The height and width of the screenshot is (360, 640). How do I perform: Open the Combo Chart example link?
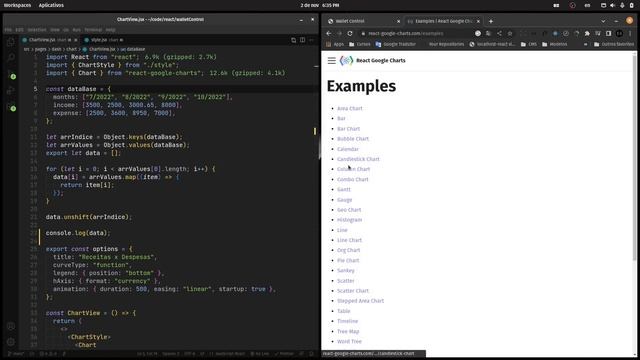[353, 179]
